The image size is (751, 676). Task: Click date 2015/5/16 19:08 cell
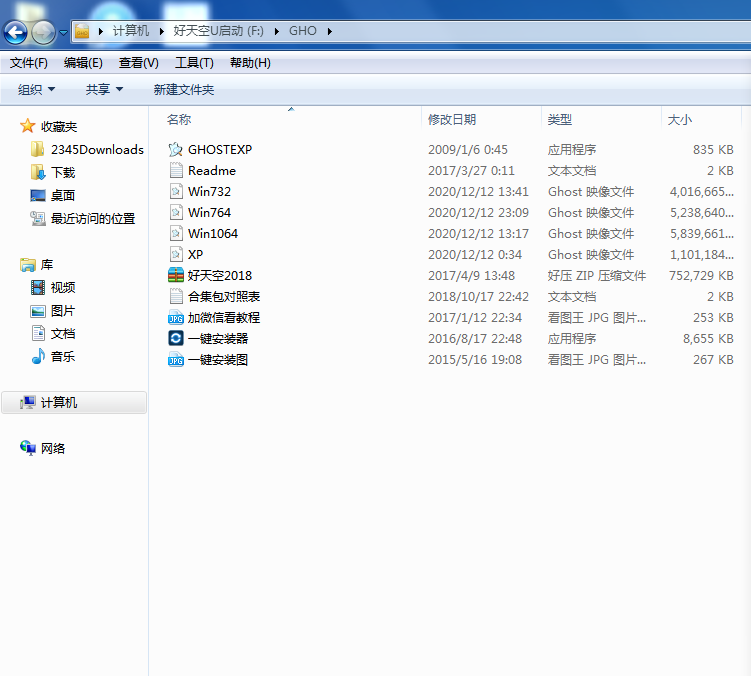(x=475, y=359)
